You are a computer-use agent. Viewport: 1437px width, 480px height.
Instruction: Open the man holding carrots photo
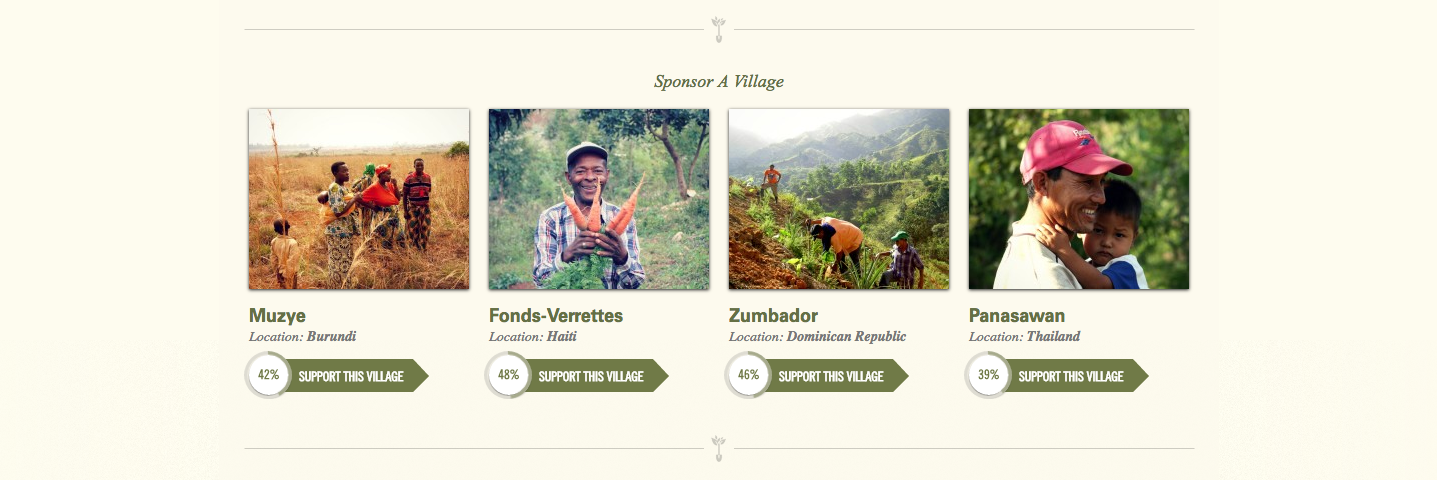(599, 199)
